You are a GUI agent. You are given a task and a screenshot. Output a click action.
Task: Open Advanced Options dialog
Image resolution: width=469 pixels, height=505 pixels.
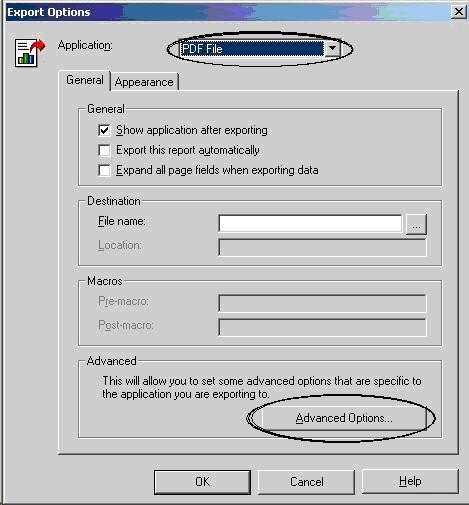(344, 418)
